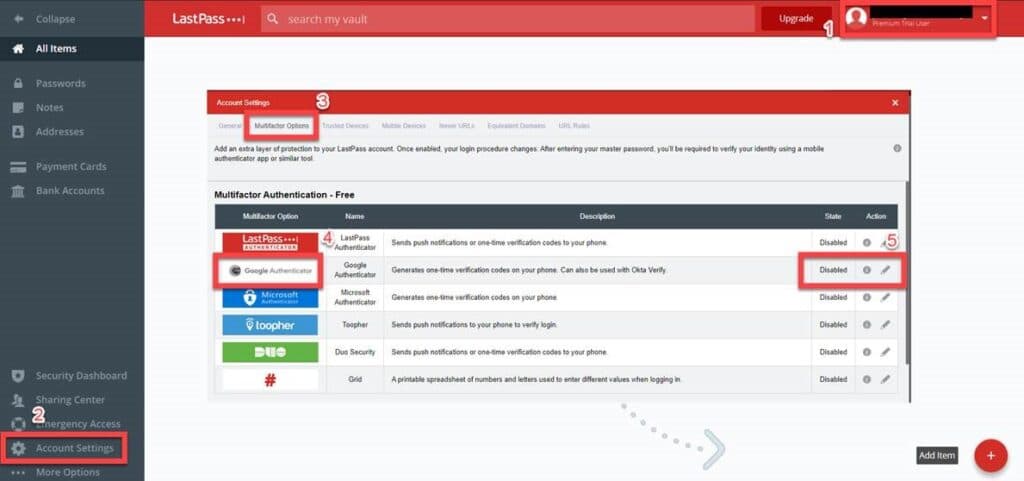1024x481 pixels.
Task: Click the Grid hash logo
Action: coord(270,380)
